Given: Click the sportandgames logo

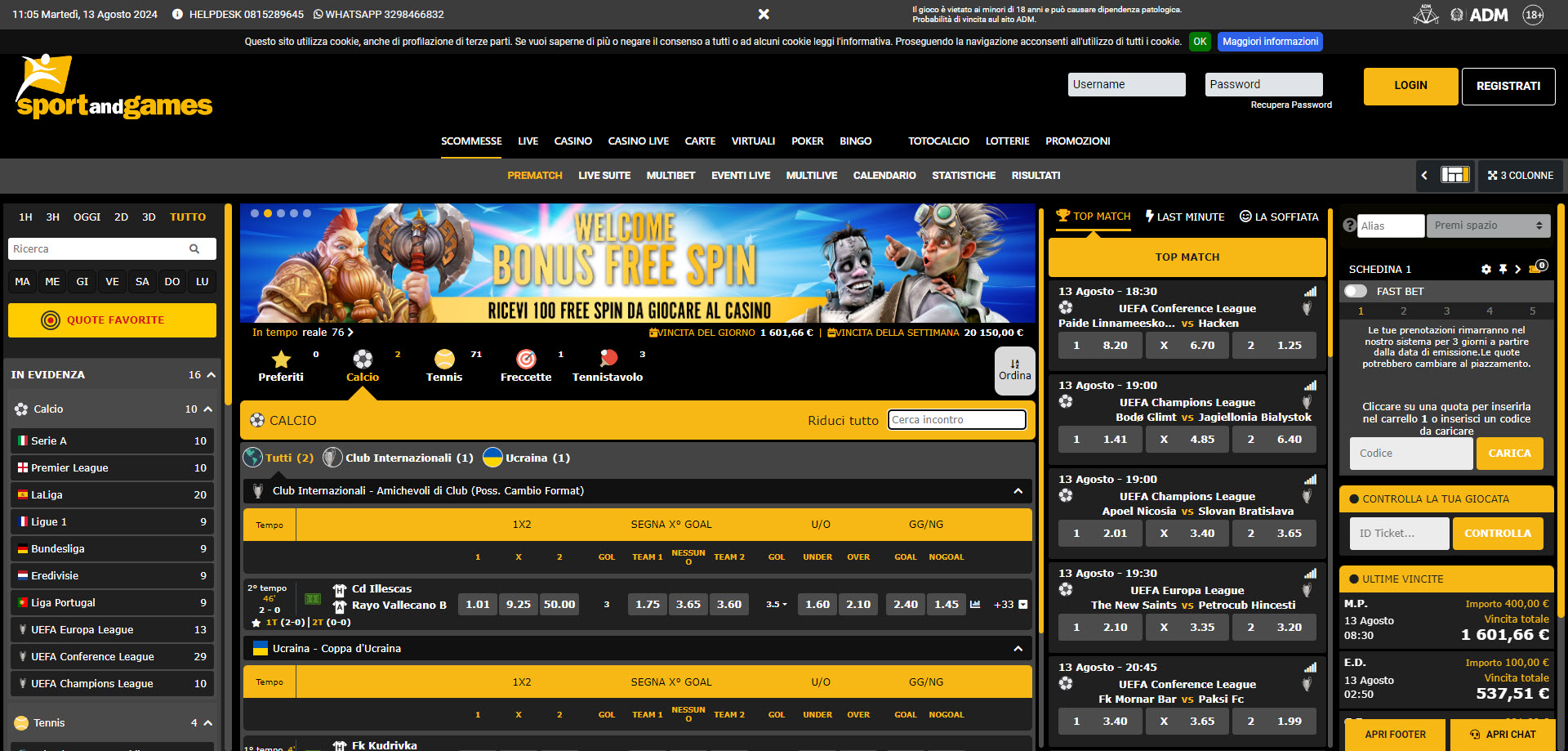Looking at the screenshot, I should coord(114,87).
